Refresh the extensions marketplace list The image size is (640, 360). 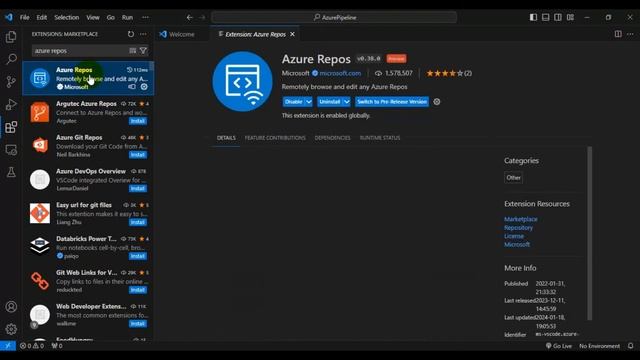[131, 34]
